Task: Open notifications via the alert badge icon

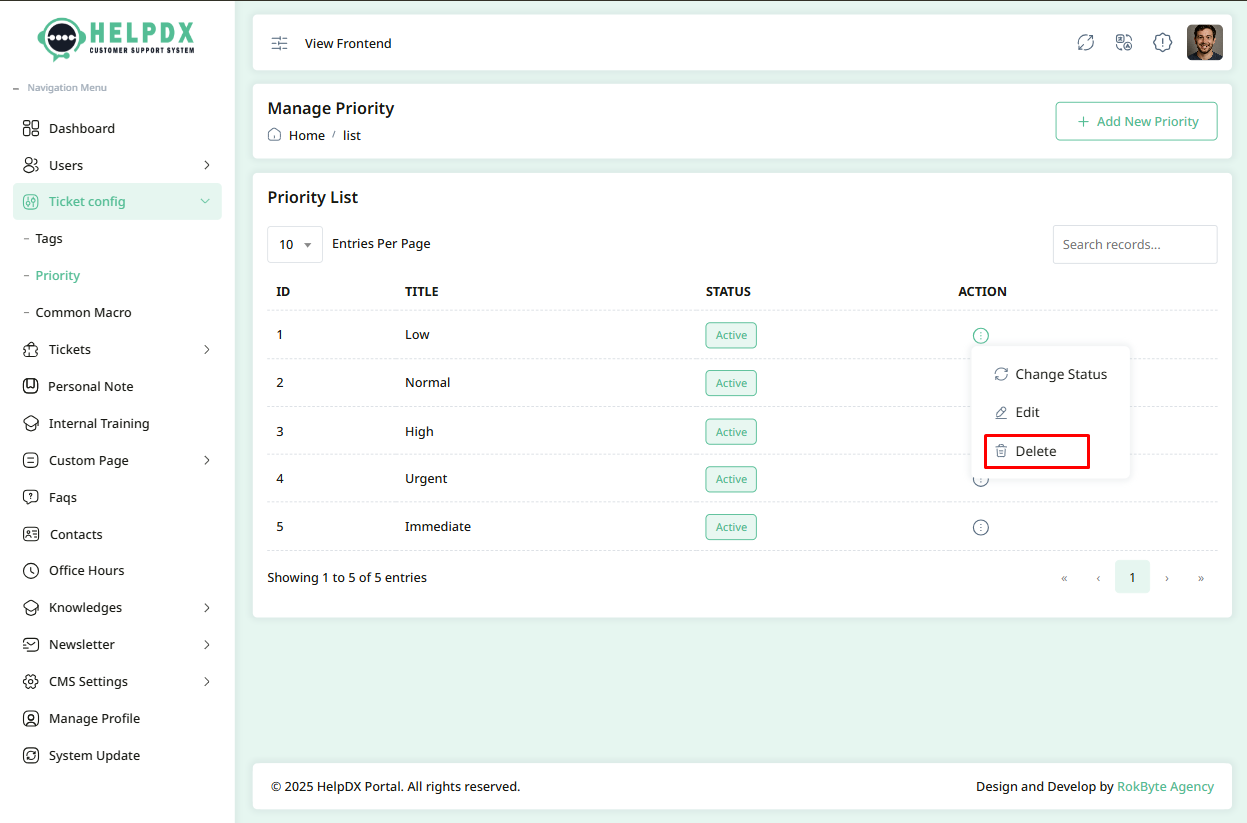Action: click(1161, 42)
